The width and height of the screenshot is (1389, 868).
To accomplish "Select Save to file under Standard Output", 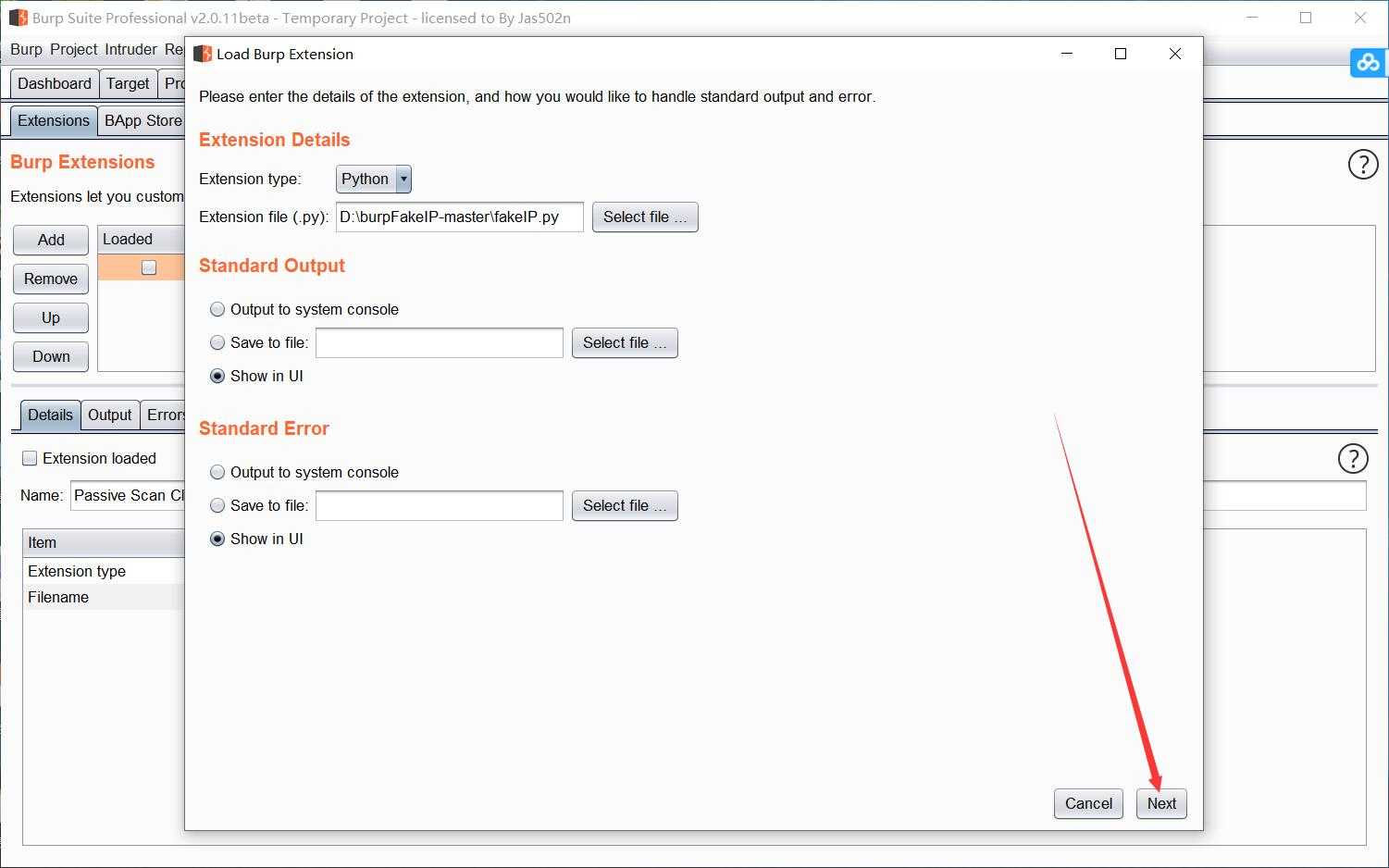I will coord(217,342).
